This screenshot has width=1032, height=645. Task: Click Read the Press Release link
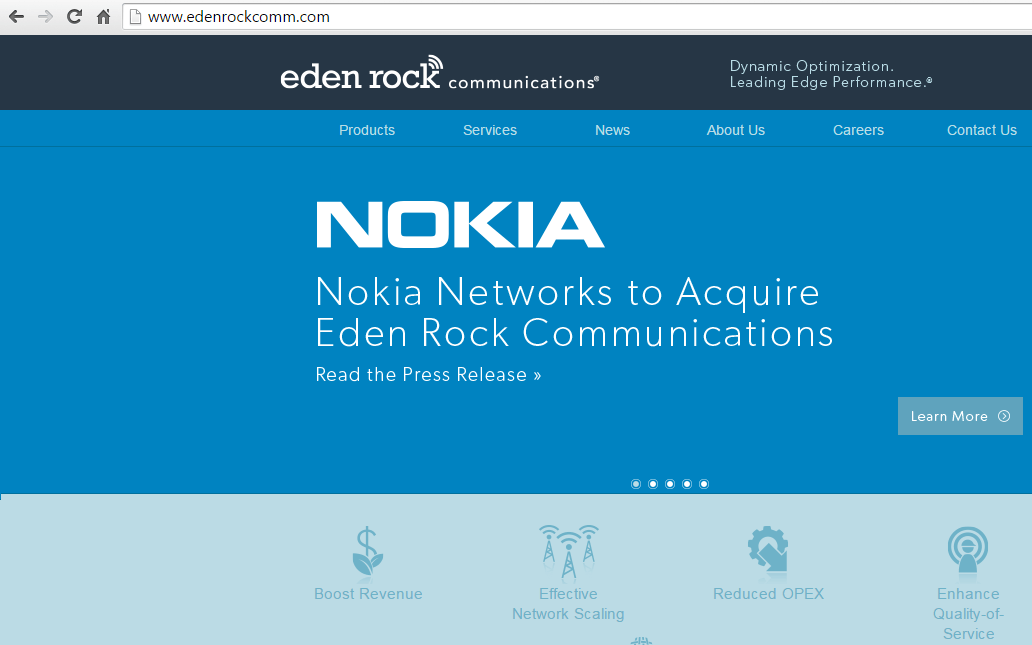click(428, 374)
